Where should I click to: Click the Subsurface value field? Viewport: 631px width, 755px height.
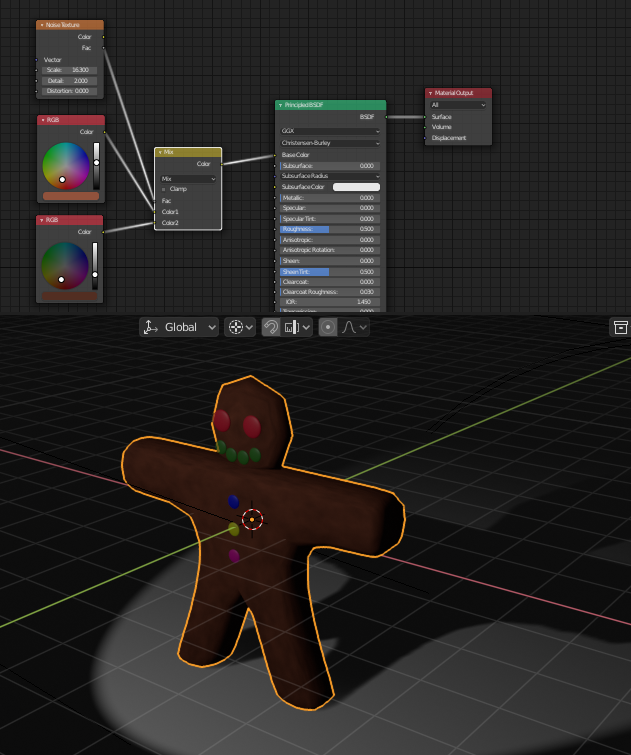(330, 166)
